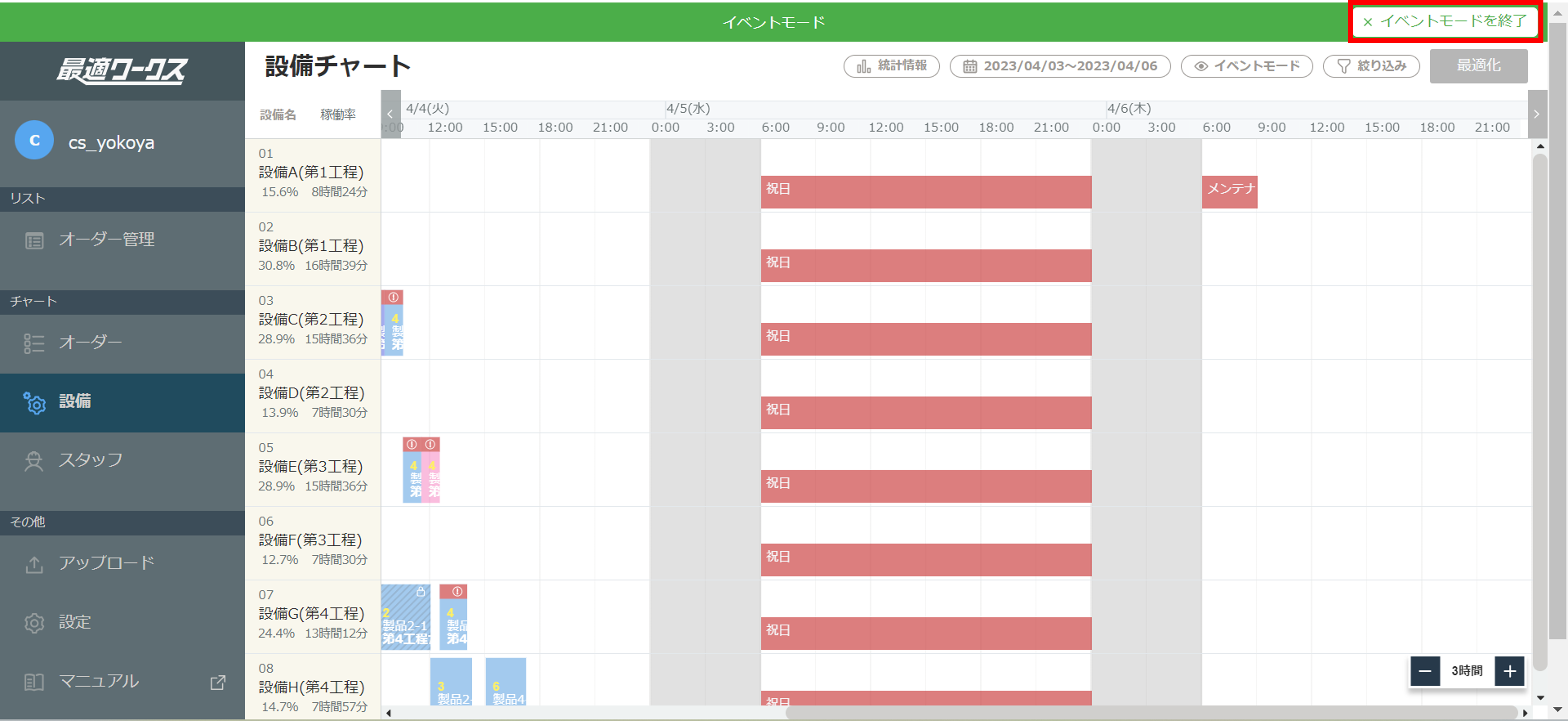Click the 設備A(第1工程) row label
Screen dimensions: 1568x721
tap(311, 172)
